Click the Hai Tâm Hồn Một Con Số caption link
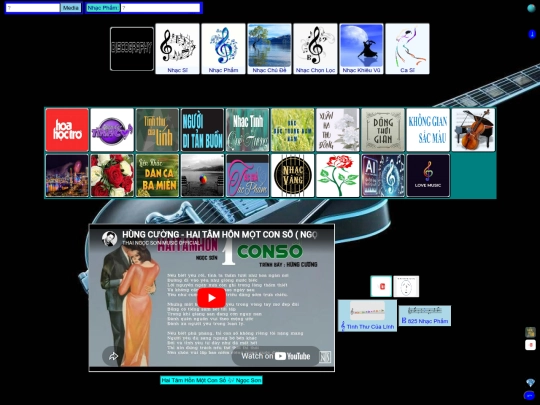The width and height of the screenshot is (540, 405). coord(211,380)
